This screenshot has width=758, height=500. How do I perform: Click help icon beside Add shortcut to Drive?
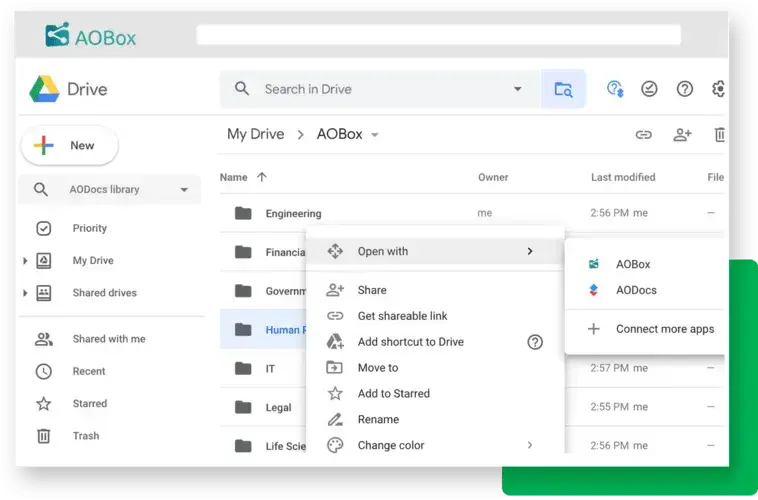pyautogui.click(x=535, y=342)
